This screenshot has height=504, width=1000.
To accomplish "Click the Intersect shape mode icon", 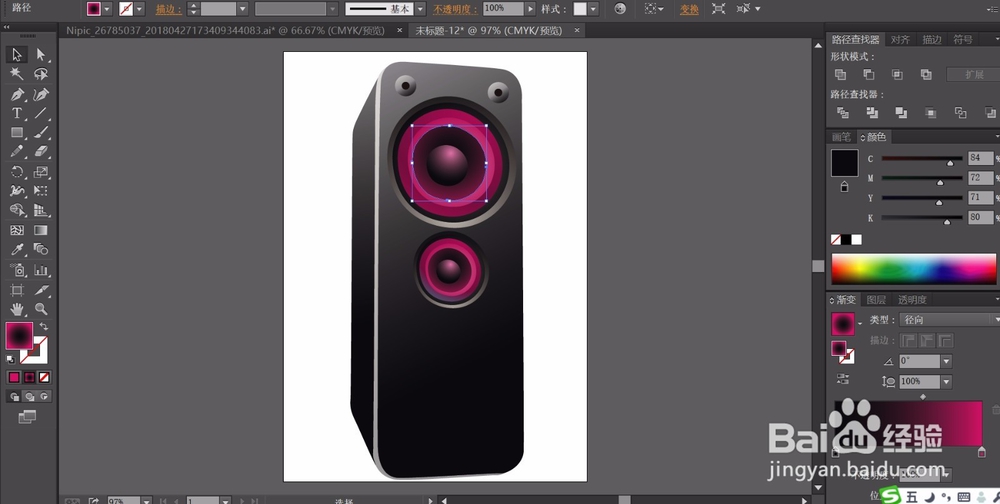I will click(897, 75).
